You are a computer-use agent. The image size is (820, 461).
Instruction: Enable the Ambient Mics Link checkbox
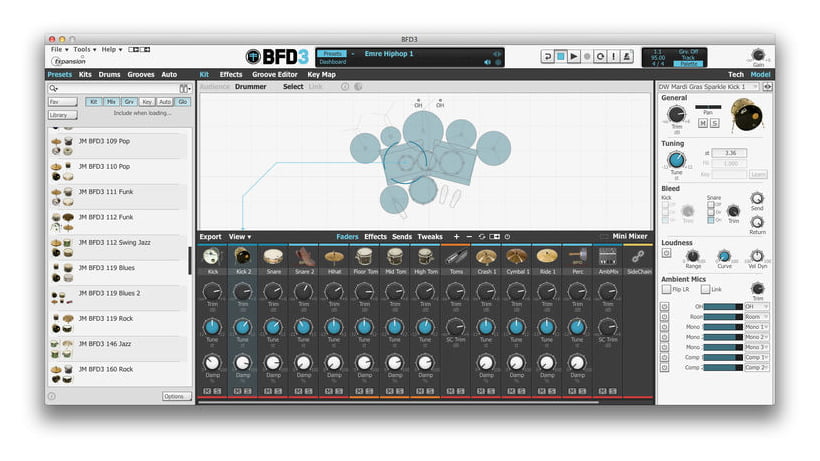[705, 289]
